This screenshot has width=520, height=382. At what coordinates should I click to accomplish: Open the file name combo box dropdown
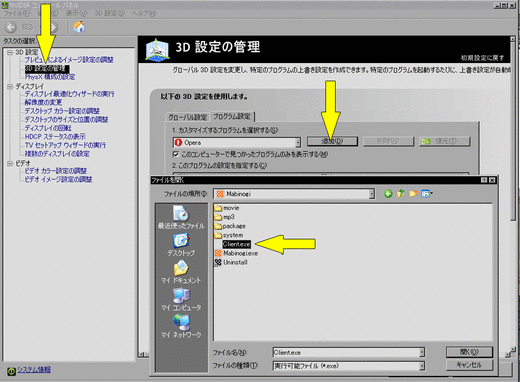422,352
